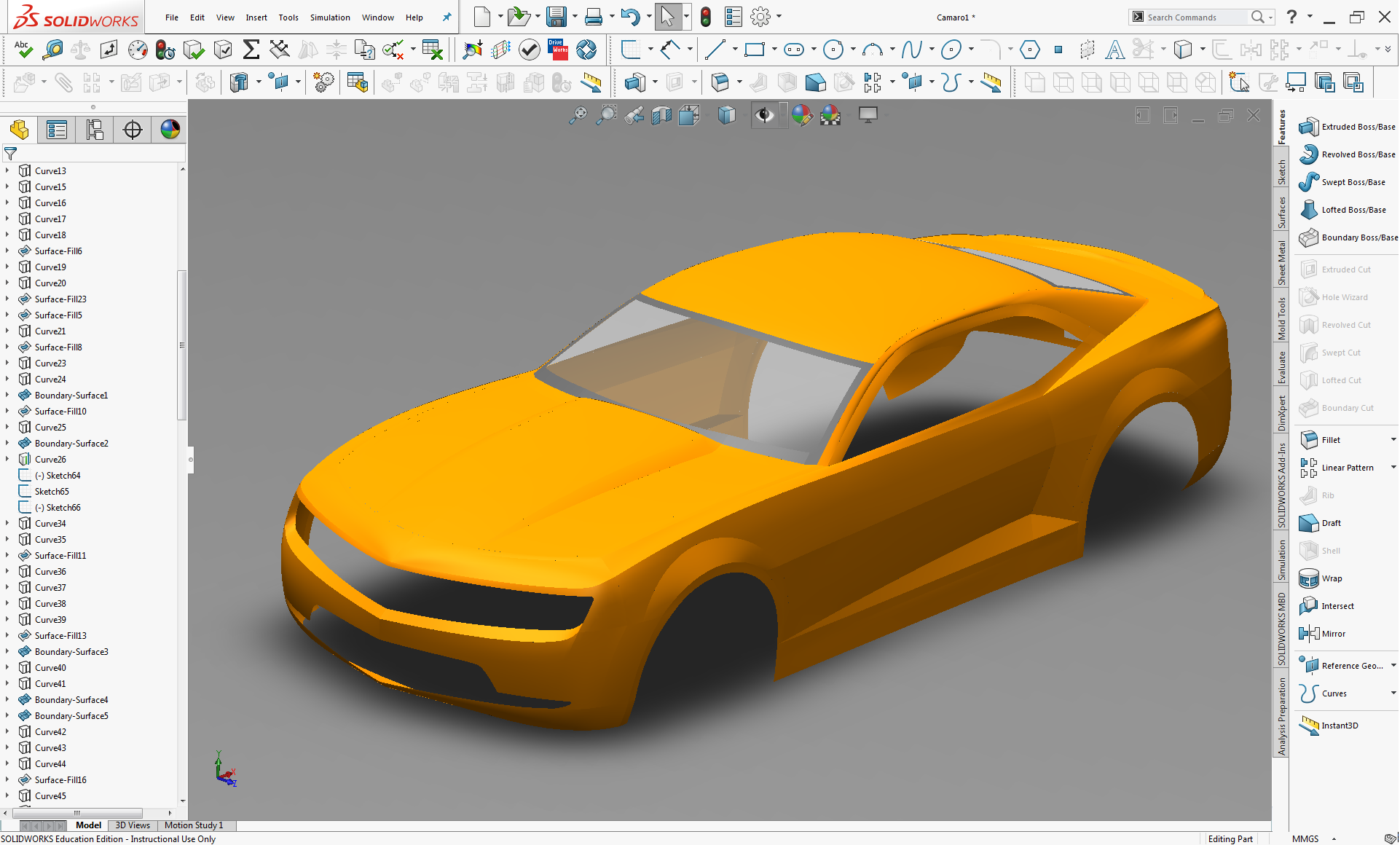This screenshot has width=1400, height=845.
Task: Toggle Hide/Show Items eye icon
Action: point(764,115)
